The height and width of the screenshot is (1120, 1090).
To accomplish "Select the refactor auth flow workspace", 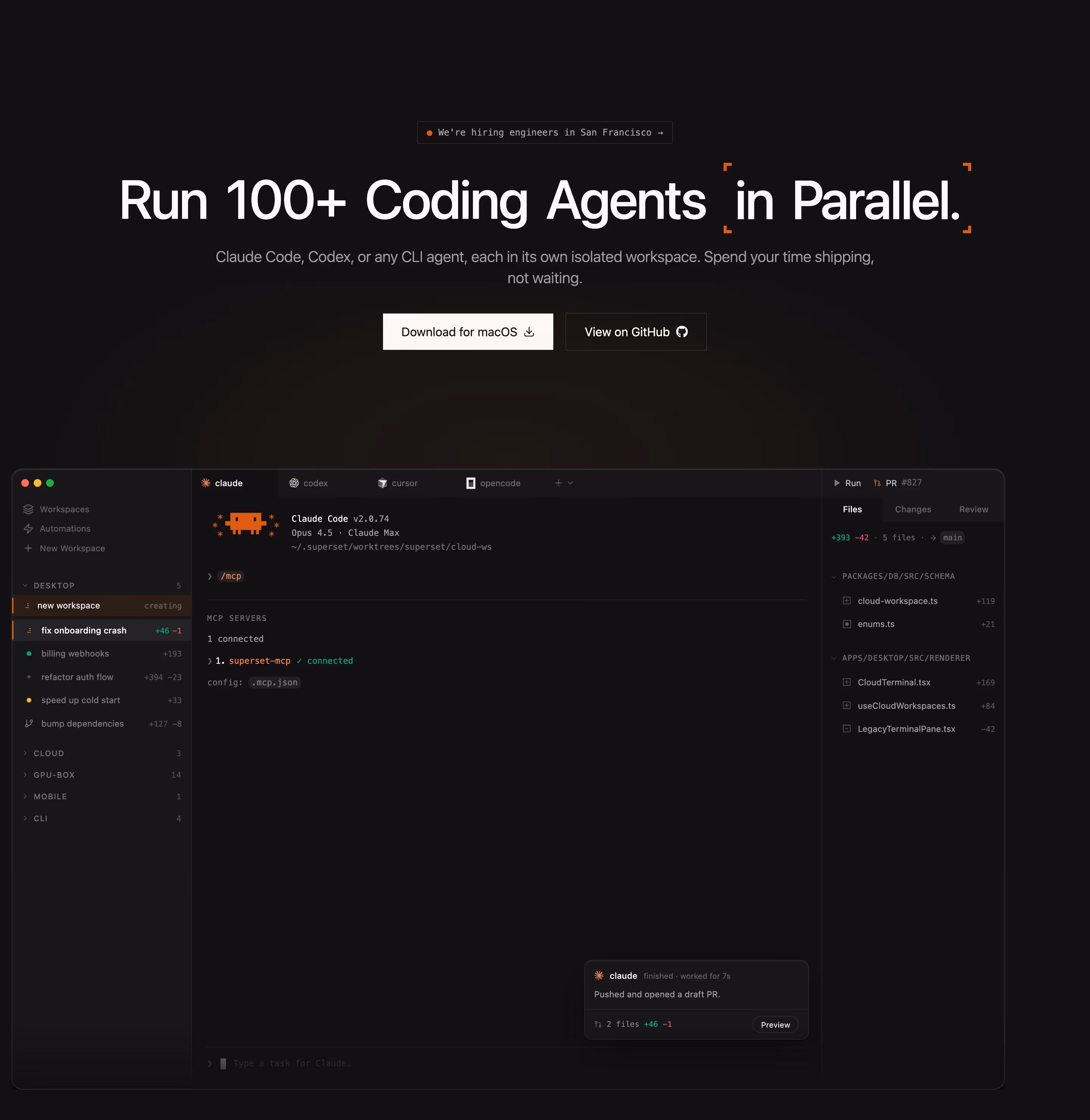I will coord(102,677).
